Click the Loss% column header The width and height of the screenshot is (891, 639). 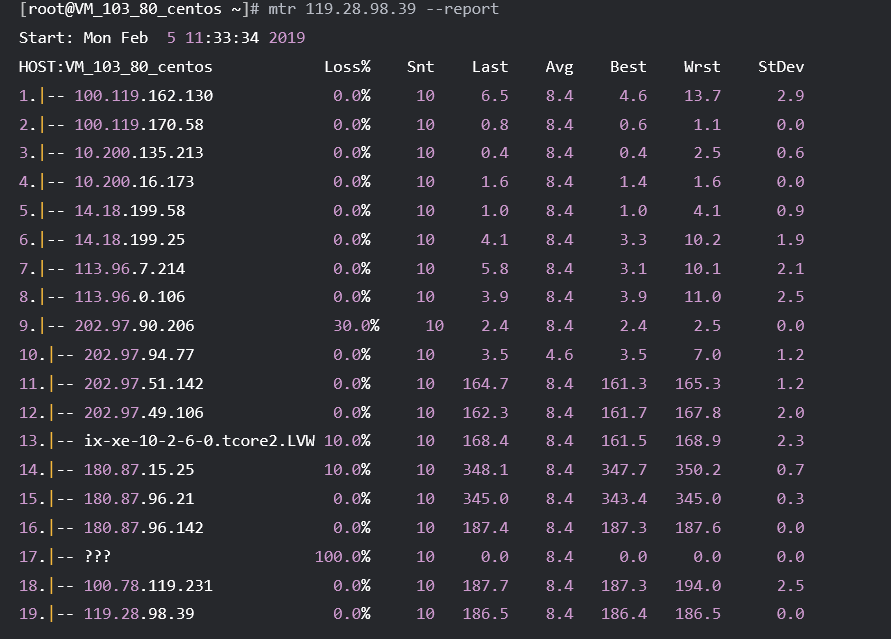347,67
